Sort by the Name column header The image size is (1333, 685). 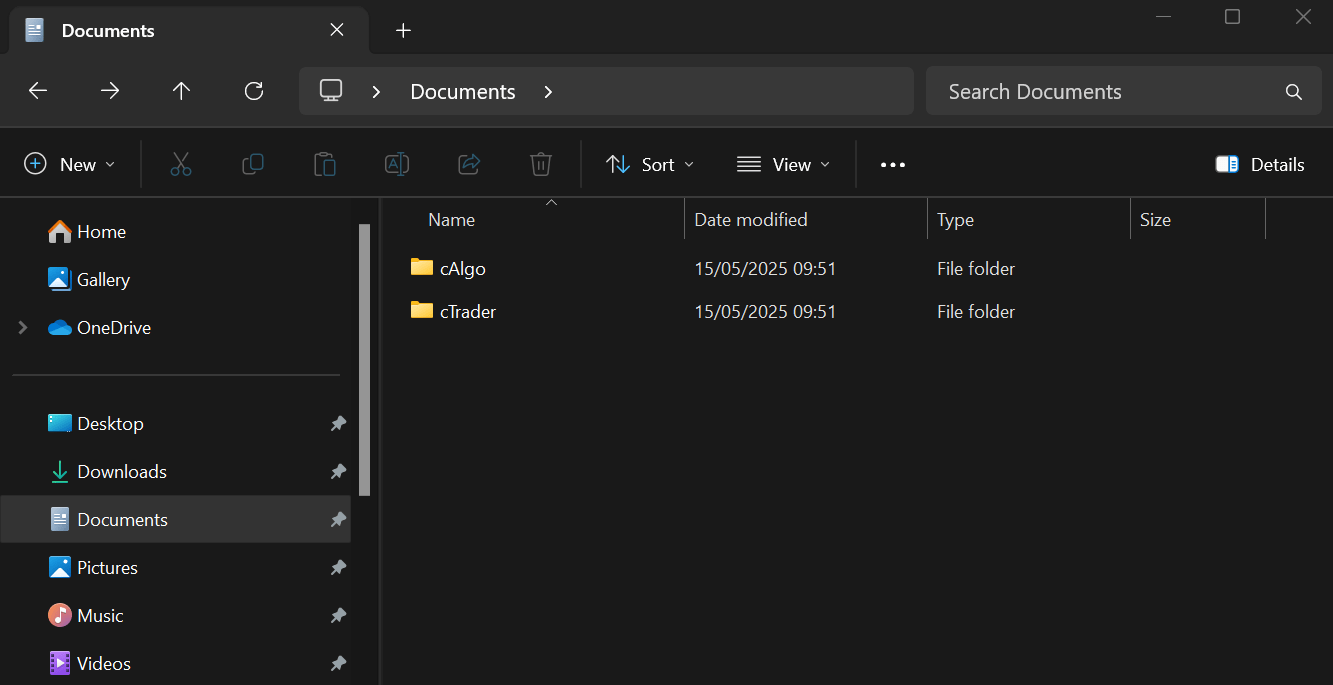[x=451, y=220]
